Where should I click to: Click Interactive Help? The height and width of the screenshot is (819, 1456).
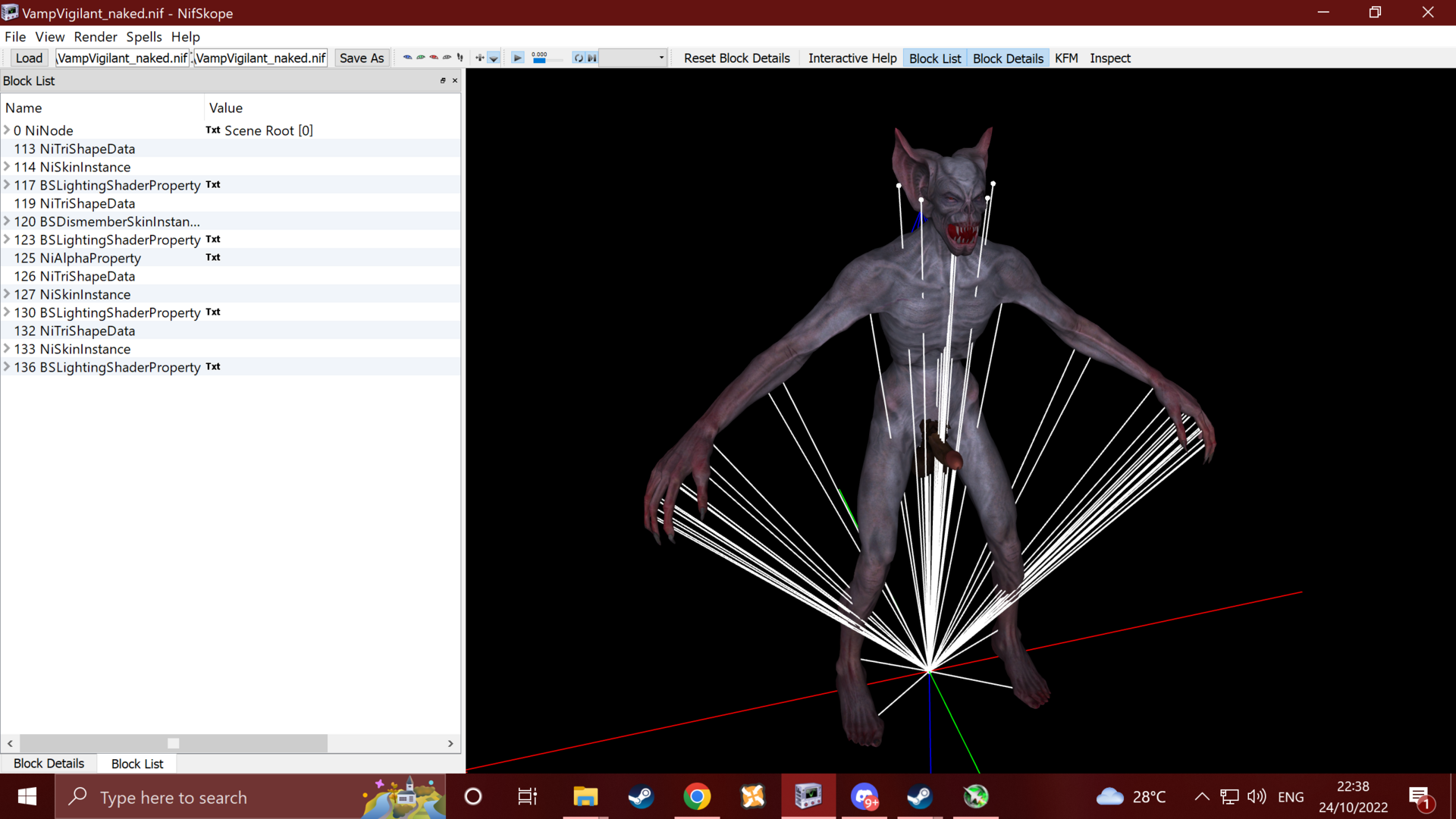(852, 58)
